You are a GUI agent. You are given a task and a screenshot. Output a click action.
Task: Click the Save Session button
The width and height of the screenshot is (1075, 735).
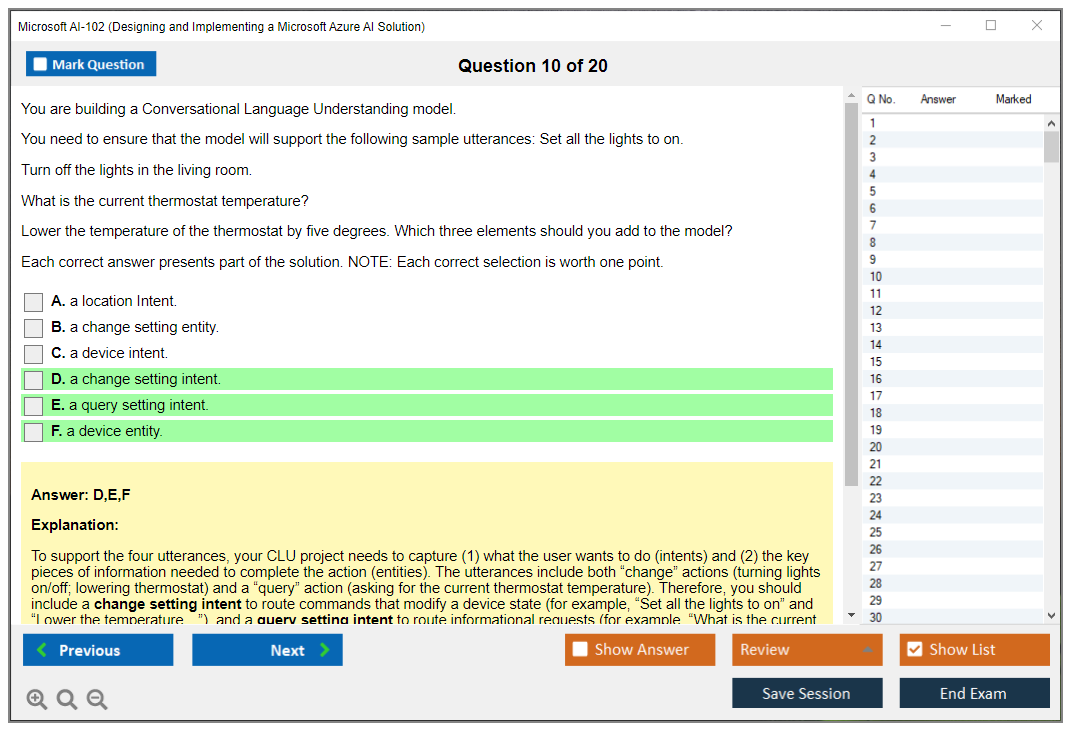807,693
